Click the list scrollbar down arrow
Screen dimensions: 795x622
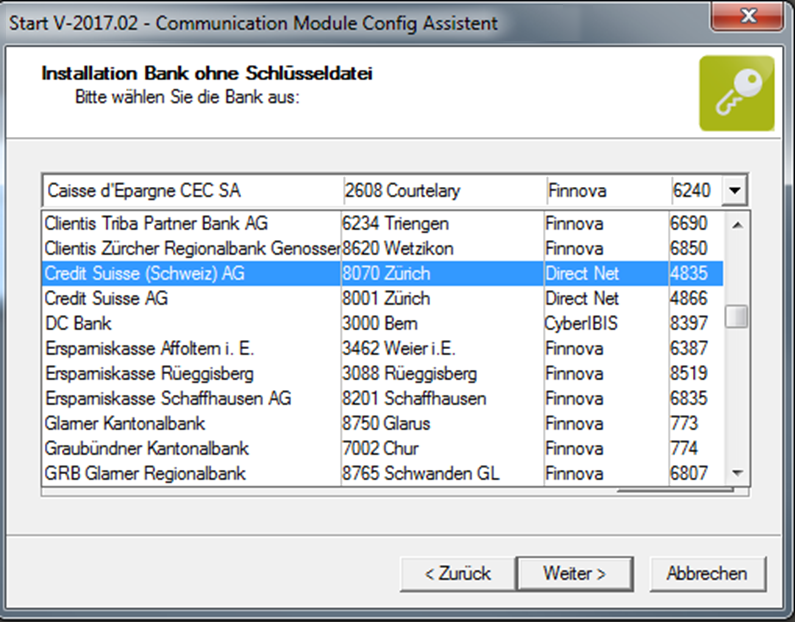737,473
